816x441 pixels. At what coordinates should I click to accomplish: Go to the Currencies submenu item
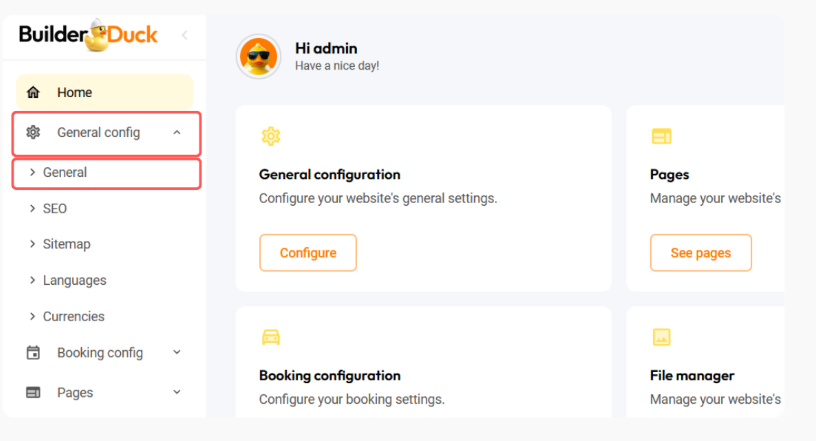click(73, 317)
